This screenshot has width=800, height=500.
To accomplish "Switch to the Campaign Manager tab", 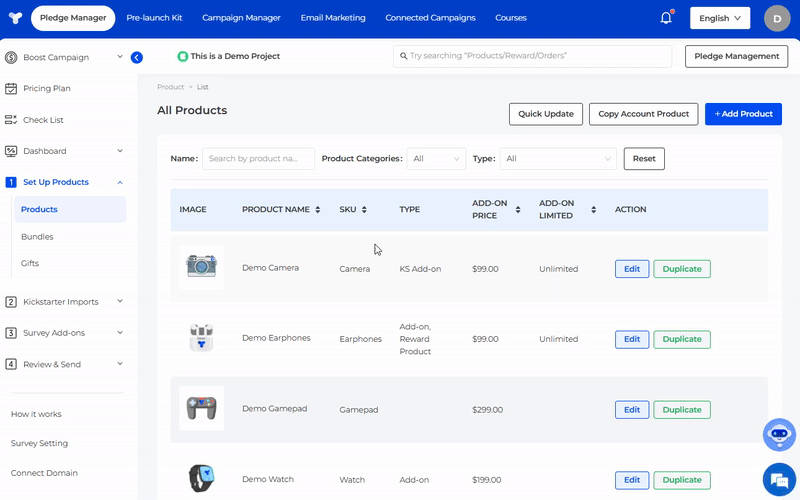I will click(x=241, y=18).
